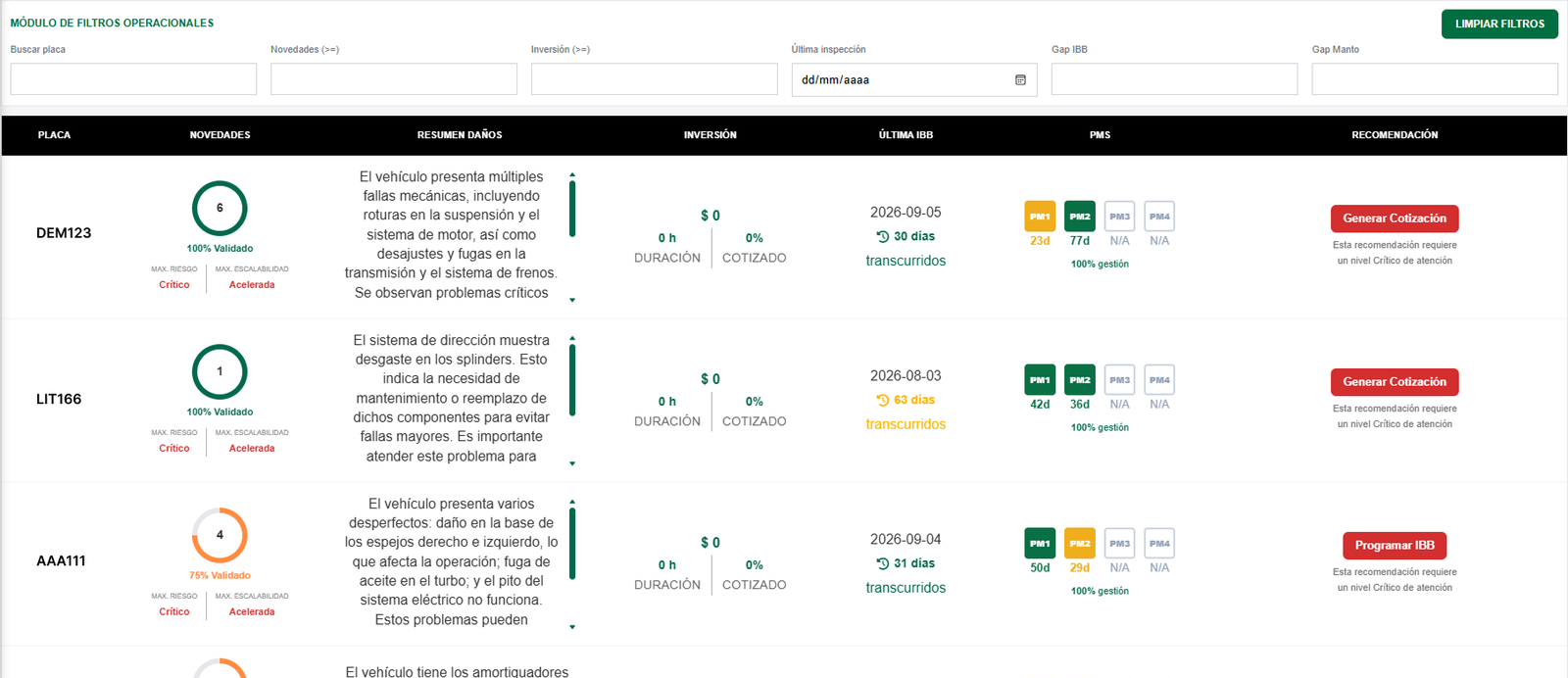The width and height of the screenshot is (1568, 678).
Task: Click the green scrollbar thumb in DEM123 summary
Action: pyautogui.click(x=572, y=210)
